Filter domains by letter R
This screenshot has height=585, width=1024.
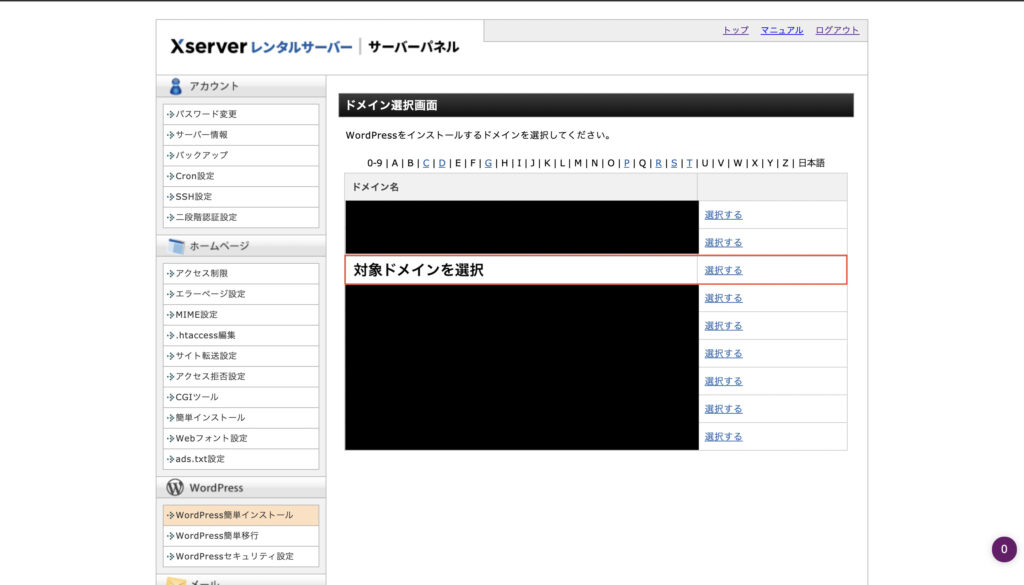[658, 163]
